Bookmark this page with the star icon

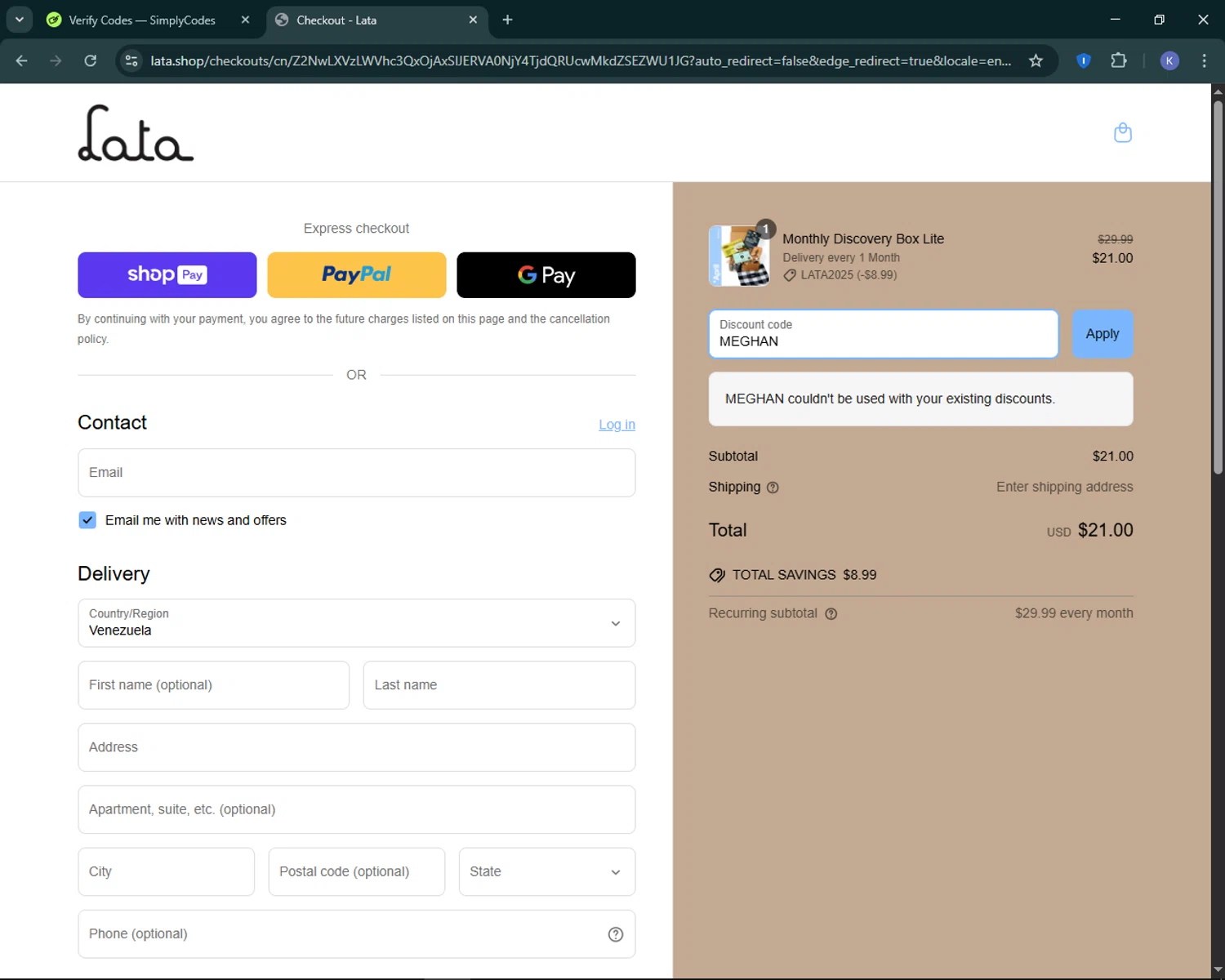(x=1036, y=60)
